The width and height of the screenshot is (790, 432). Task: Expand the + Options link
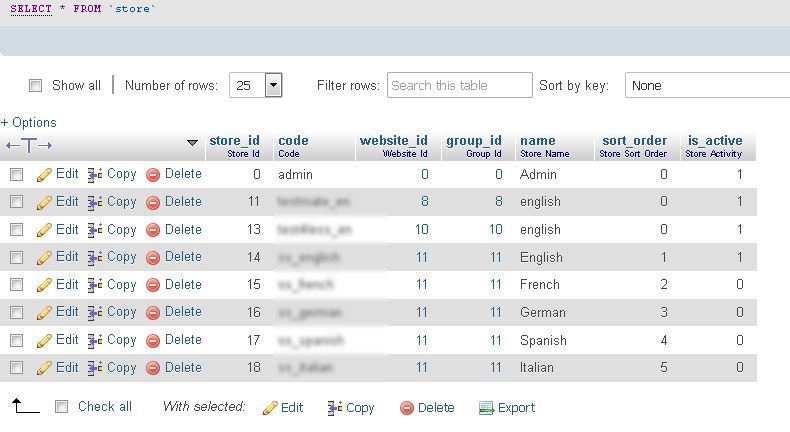[29, 122]
